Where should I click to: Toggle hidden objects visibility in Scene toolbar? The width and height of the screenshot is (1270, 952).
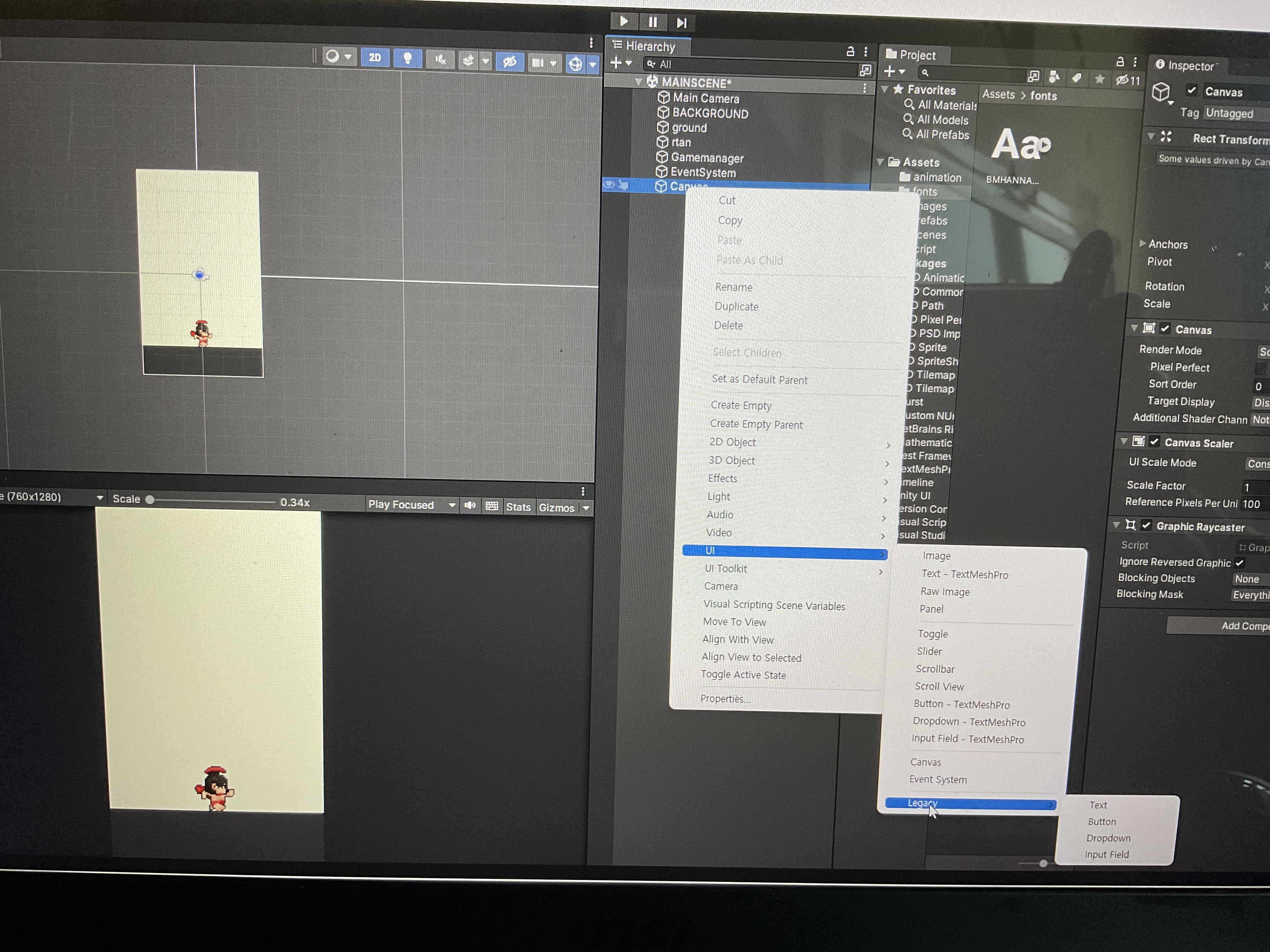point(510,61)
